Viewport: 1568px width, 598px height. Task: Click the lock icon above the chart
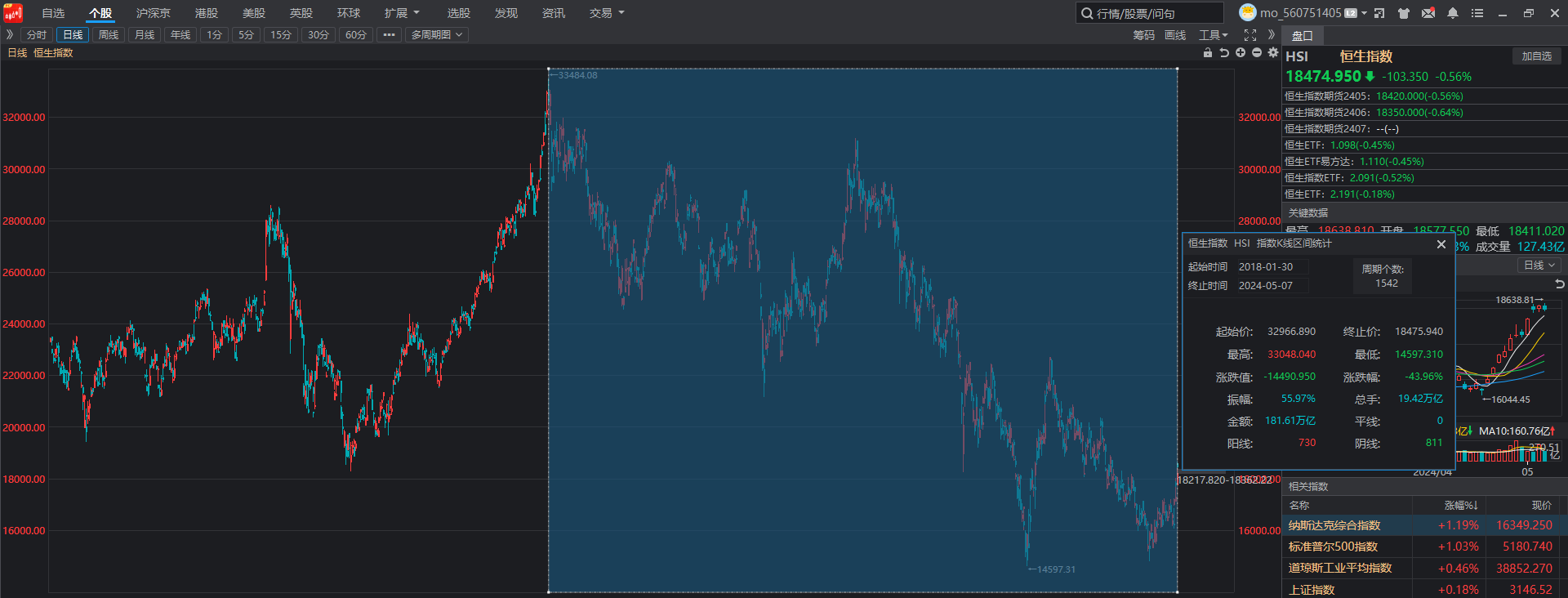tap(1208, 53)
